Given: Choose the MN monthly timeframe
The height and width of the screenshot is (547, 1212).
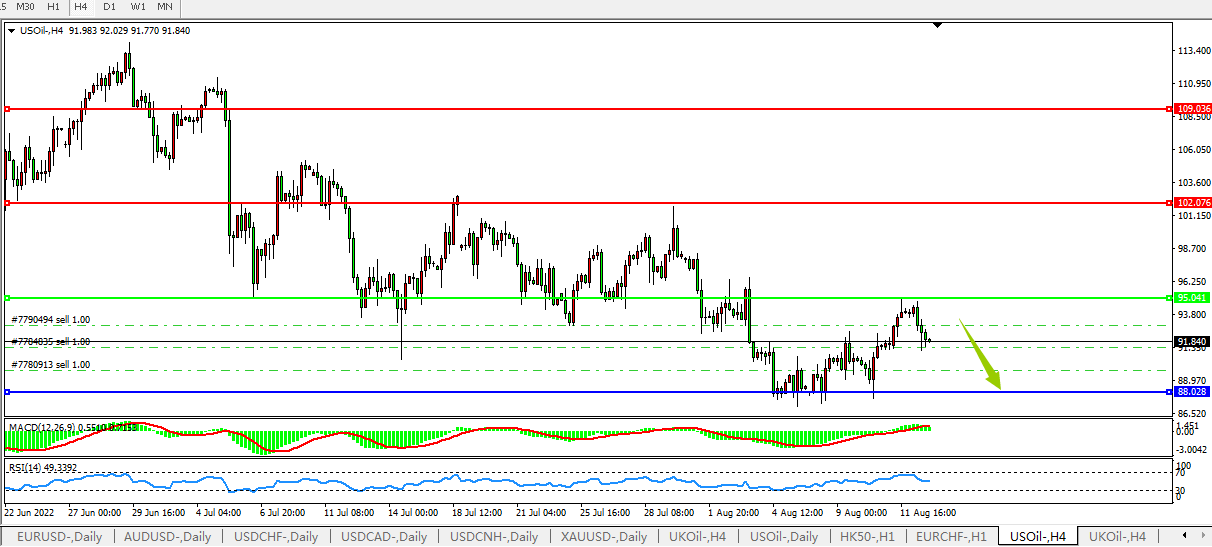Looking at the screenshot, I should [165, 6].
